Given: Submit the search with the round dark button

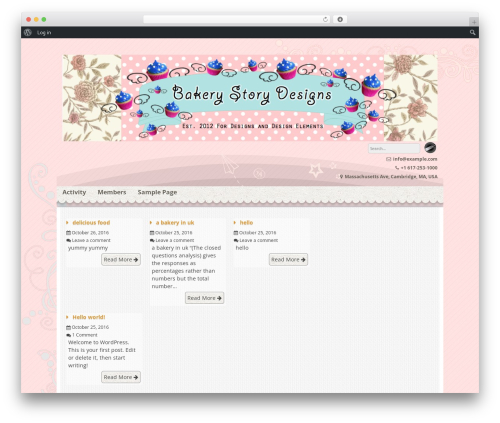Looking at the screenshot, I should click(430, 147).
